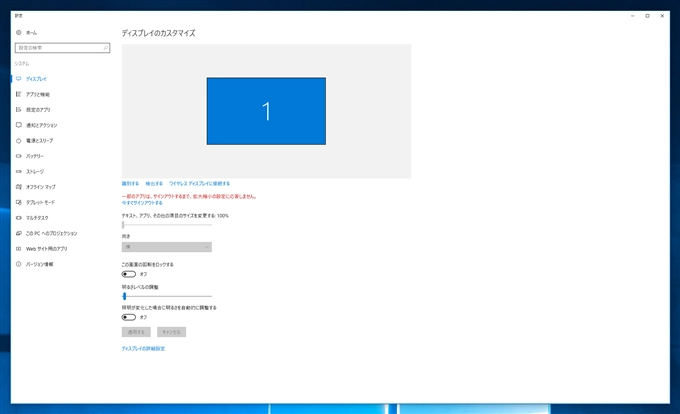Click the 適用する button
680x414 pixels.
click(136, 332)
